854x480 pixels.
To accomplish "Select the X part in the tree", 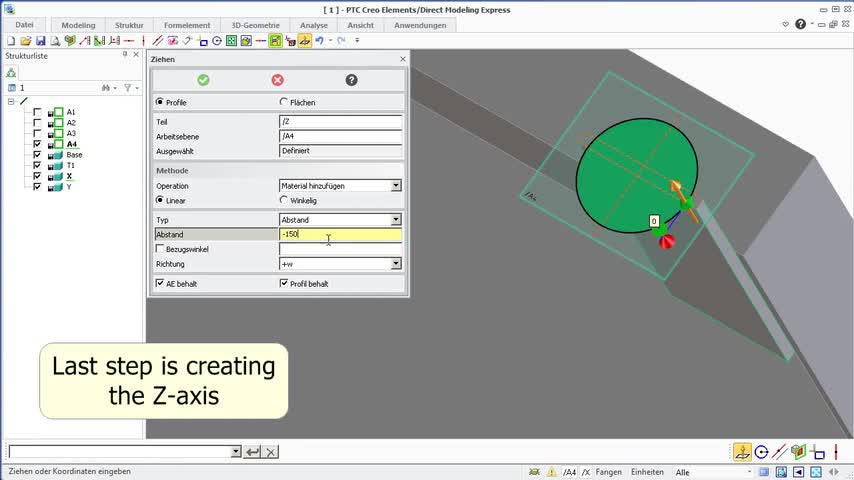I will click(x=69, y=176).
